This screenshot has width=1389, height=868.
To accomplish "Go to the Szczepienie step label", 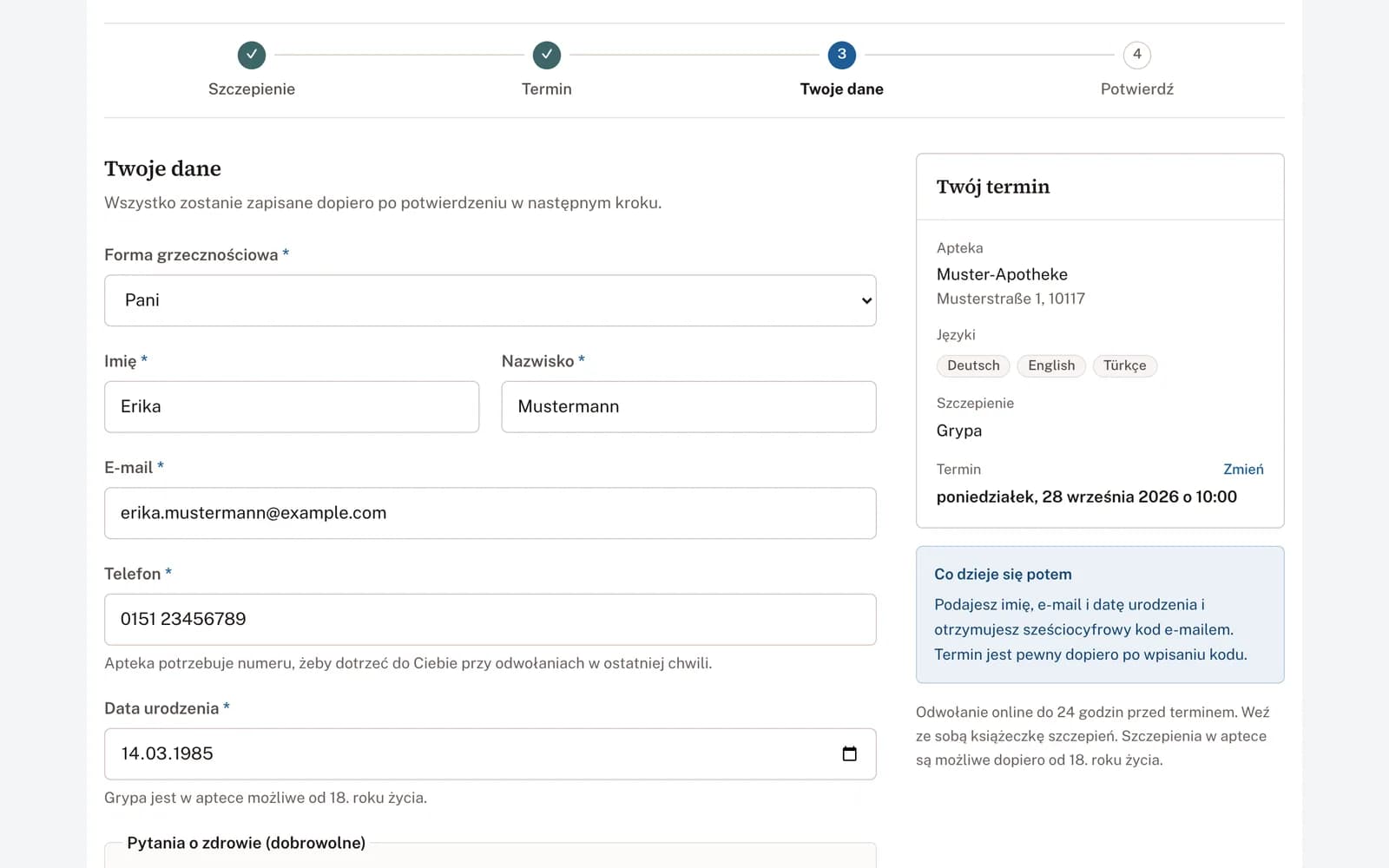I will coord(252,89).
